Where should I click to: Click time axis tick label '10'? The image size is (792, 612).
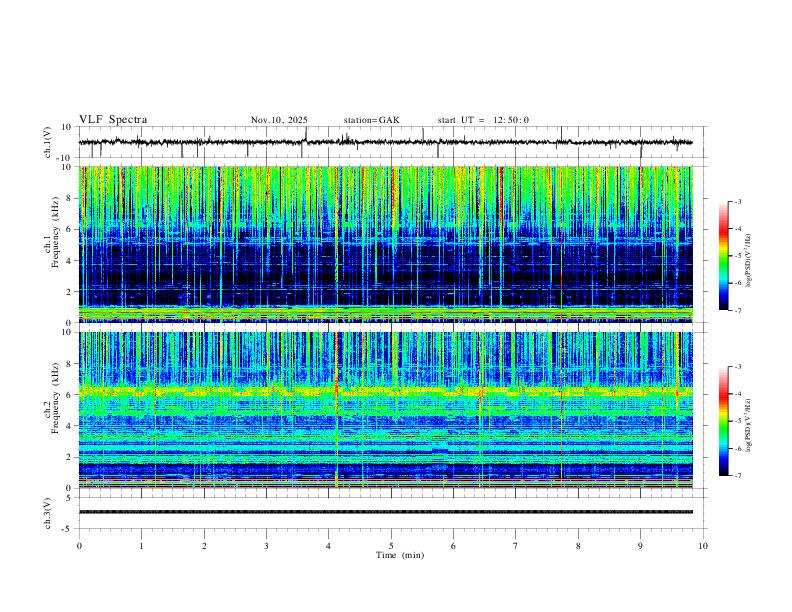703,546
